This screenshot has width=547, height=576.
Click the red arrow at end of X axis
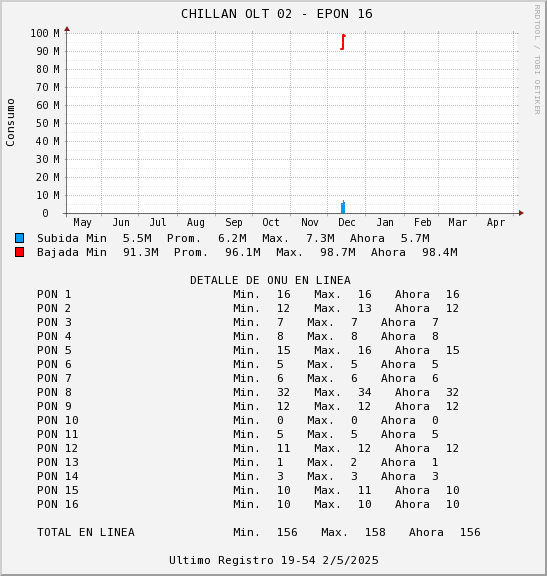tap(521, 213)
